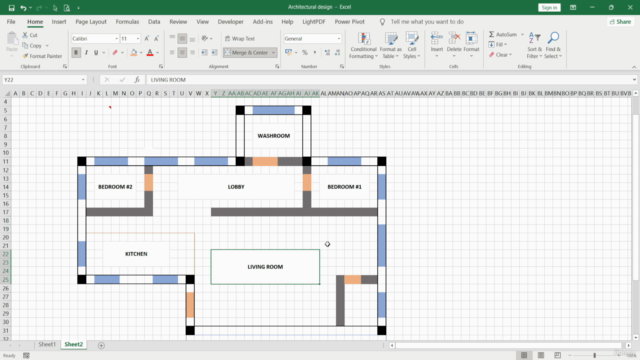Switch to the Formulas tab
The image size is (640, 360).
click(127, 22)
